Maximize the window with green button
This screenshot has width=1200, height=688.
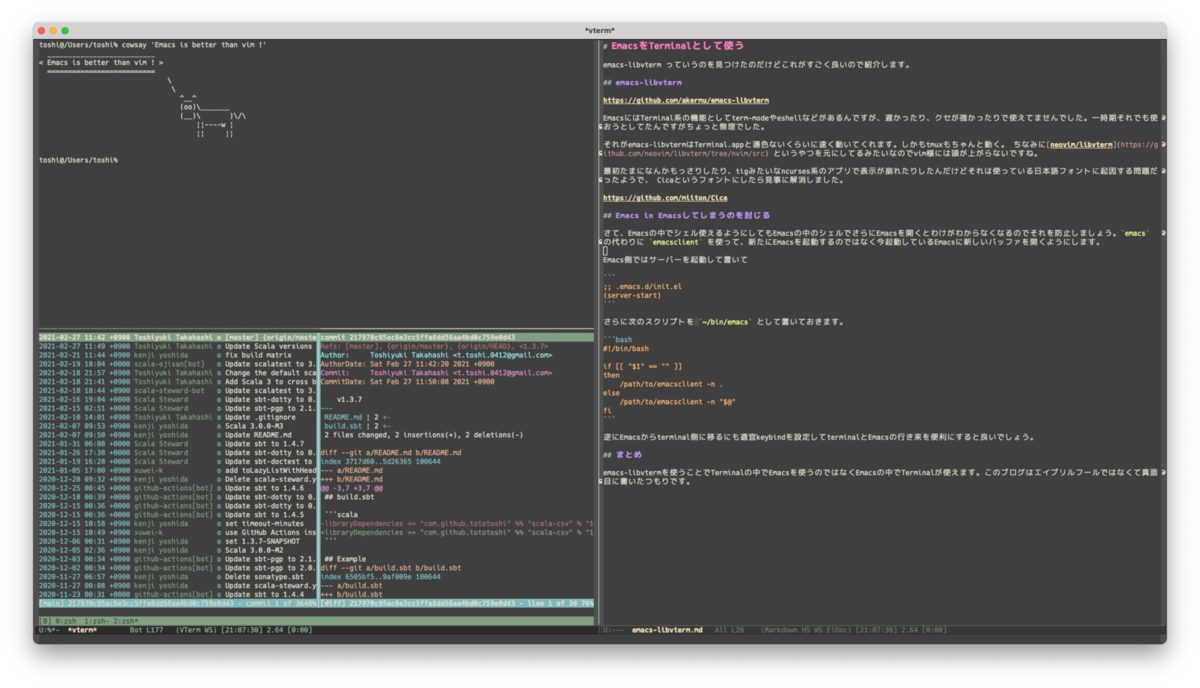point(65,30)
